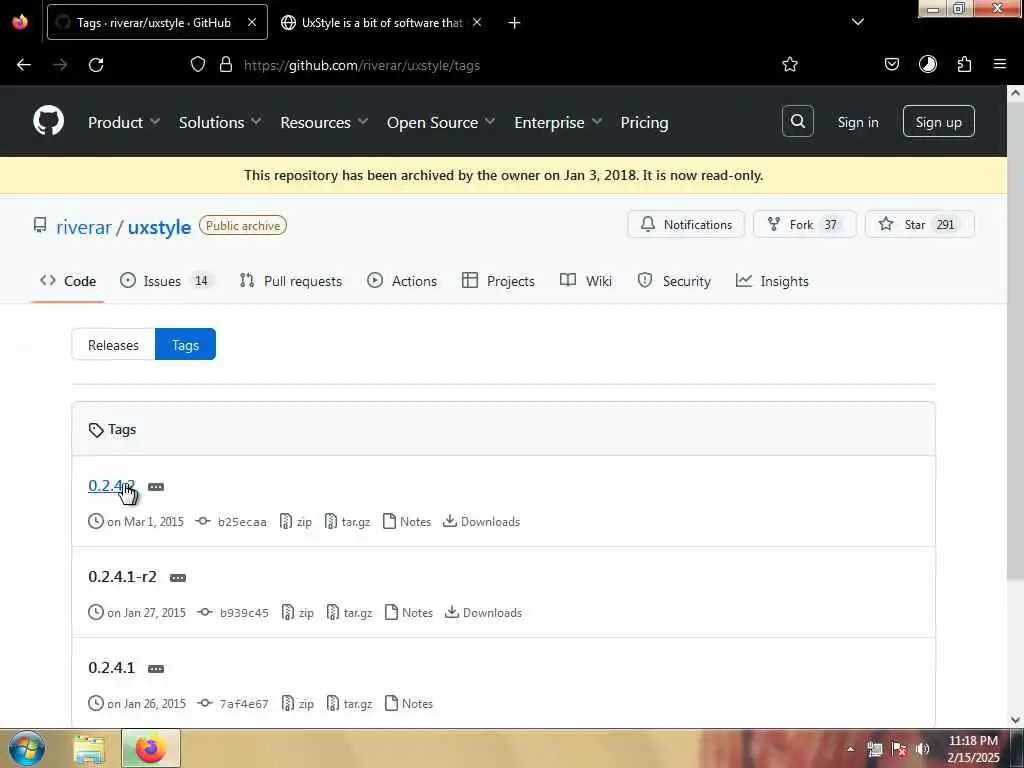Image resolution: width=1024 pixels, height=768 pixels.
Task: Open Downloads for the Mar 1, 2015 tag
Action: pos(481,521)
